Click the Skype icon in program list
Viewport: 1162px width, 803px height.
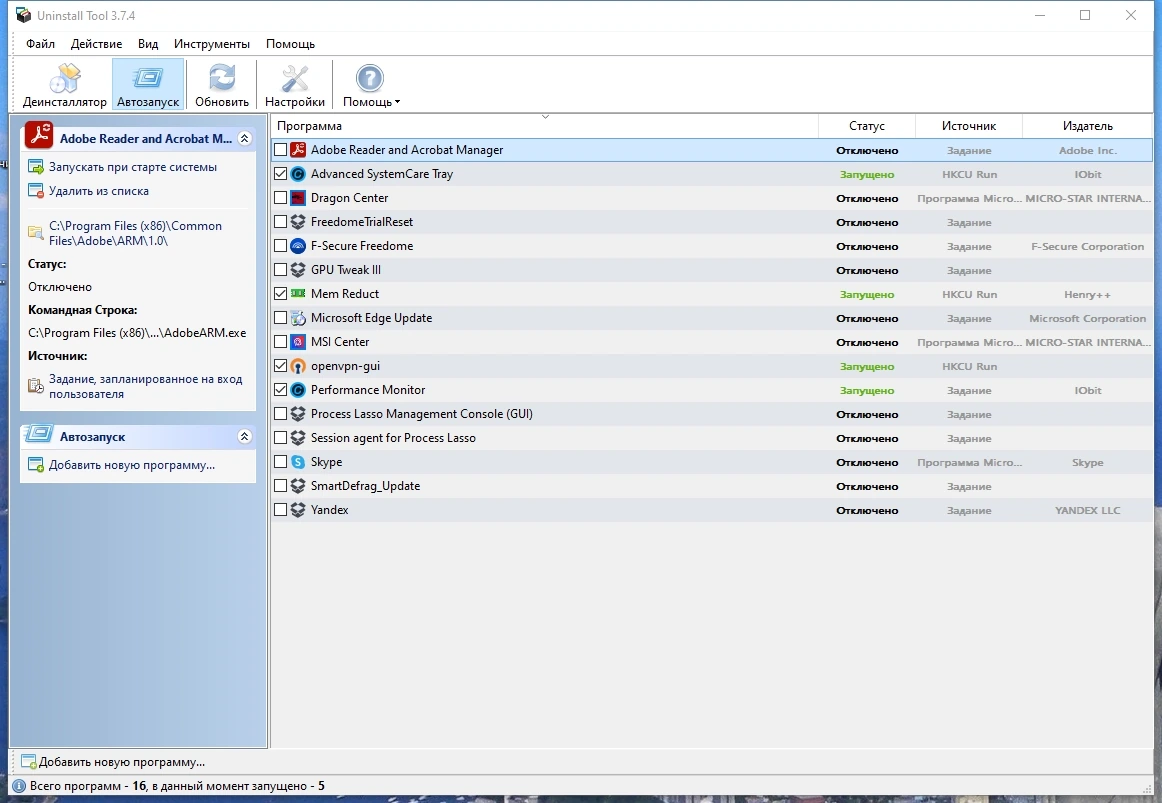tap(298, 462)
